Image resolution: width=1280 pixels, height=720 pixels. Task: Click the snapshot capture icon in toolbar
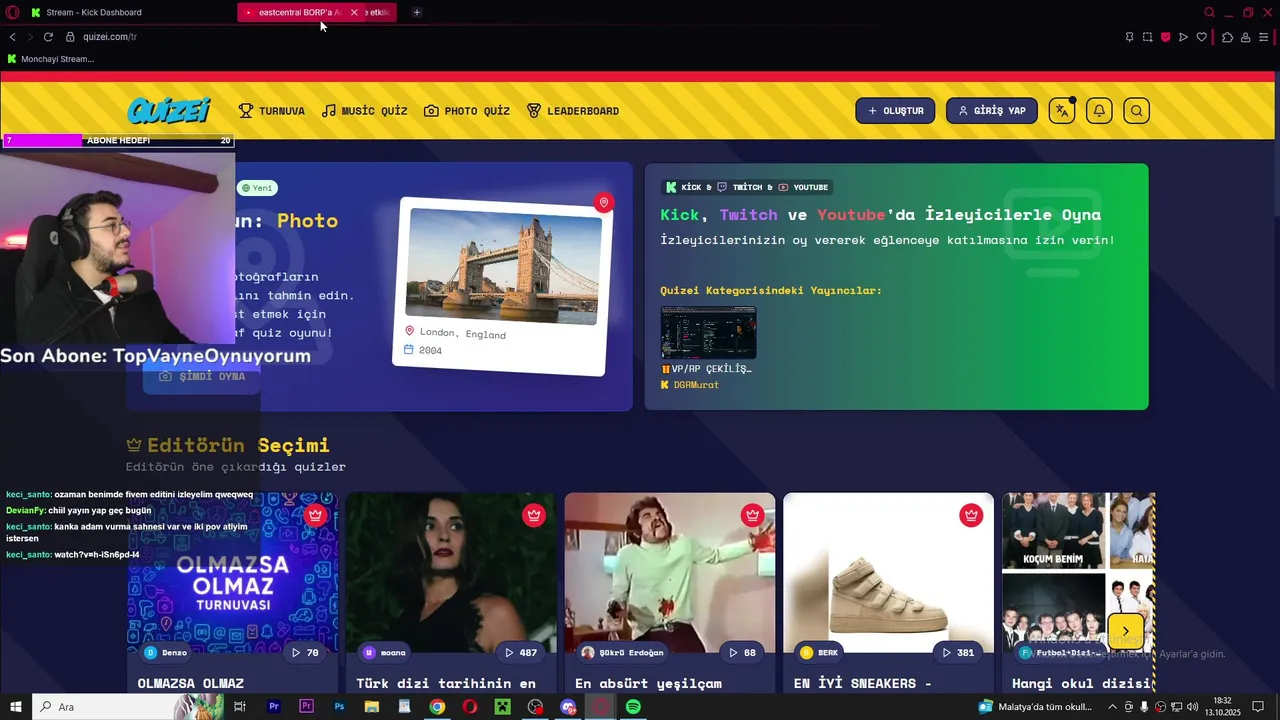[1147, 37]
